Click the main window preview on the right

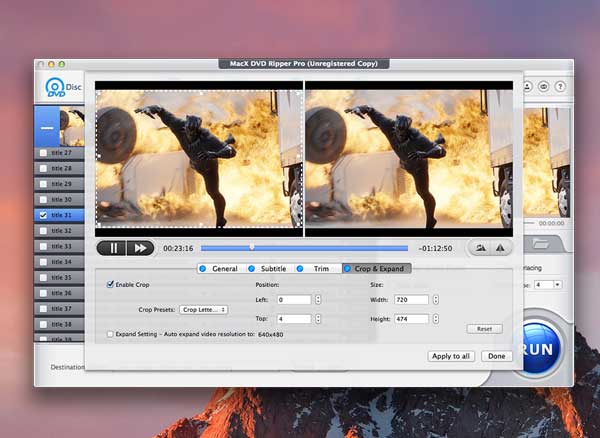click(x=546, y=162)
